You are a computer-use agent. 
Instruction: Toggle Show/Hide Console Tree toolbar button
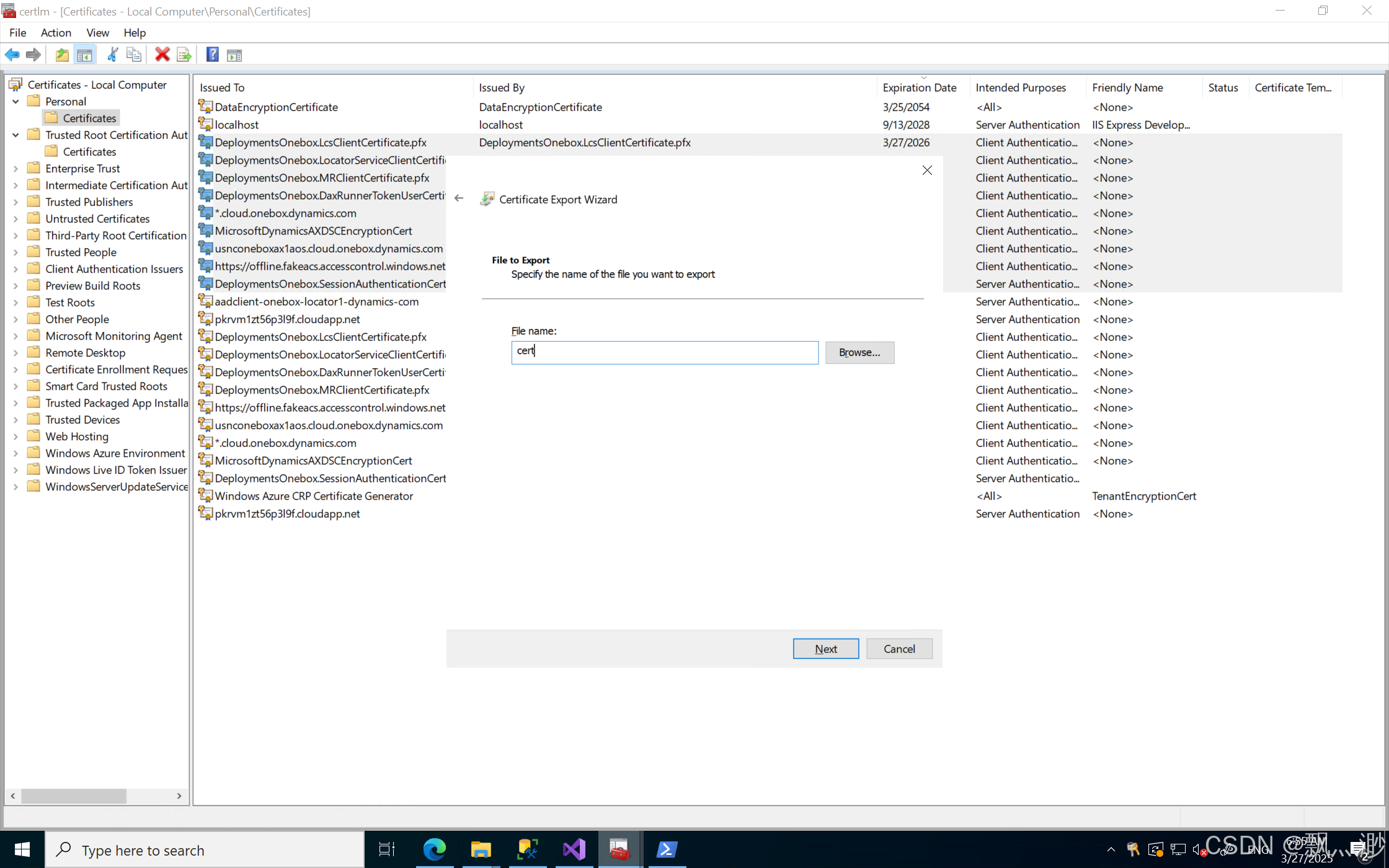click(85, 55)
